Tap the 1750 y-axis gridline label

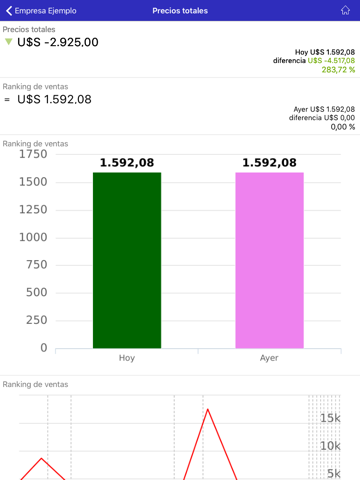pyautogui.click(x=33, y=154)
